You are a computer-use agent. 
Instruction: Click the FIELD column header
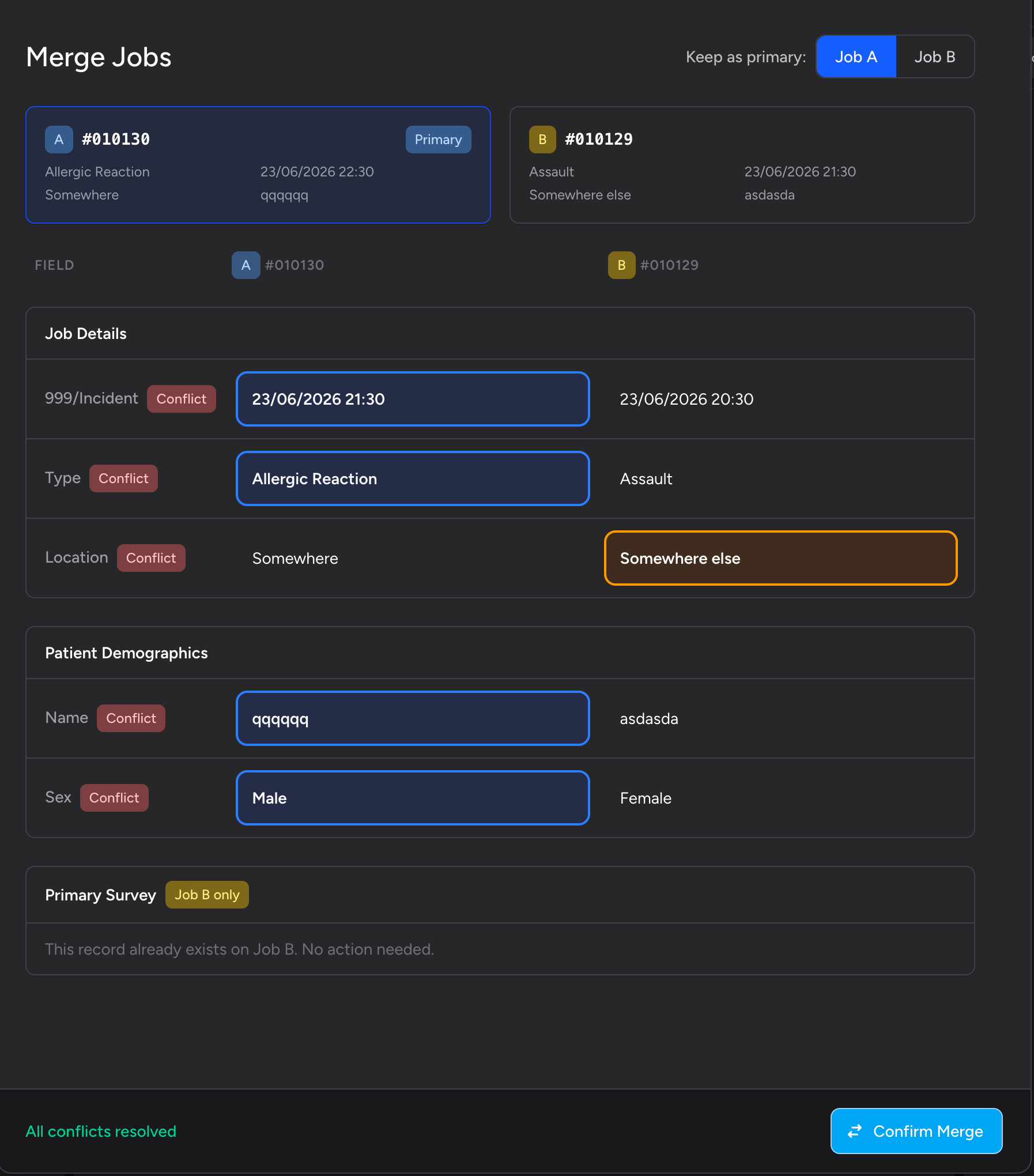54,265
